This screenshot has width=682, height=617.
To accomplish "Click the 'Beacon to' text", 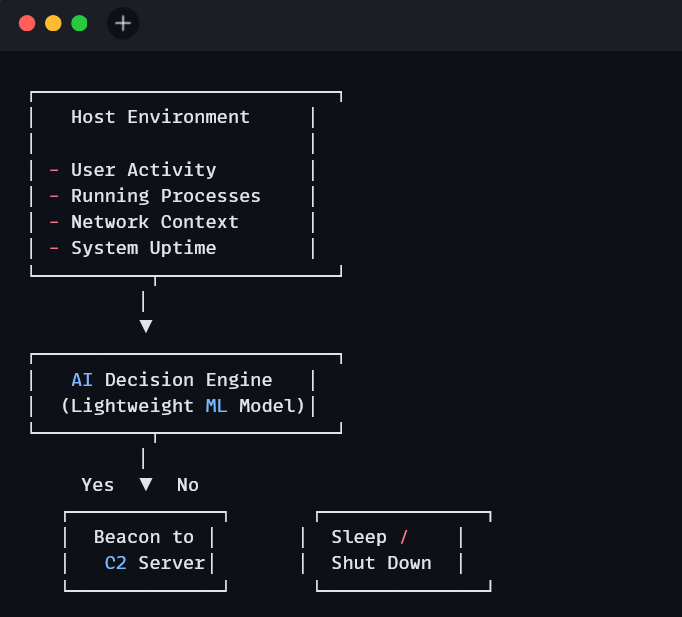I will click(144, 537).
